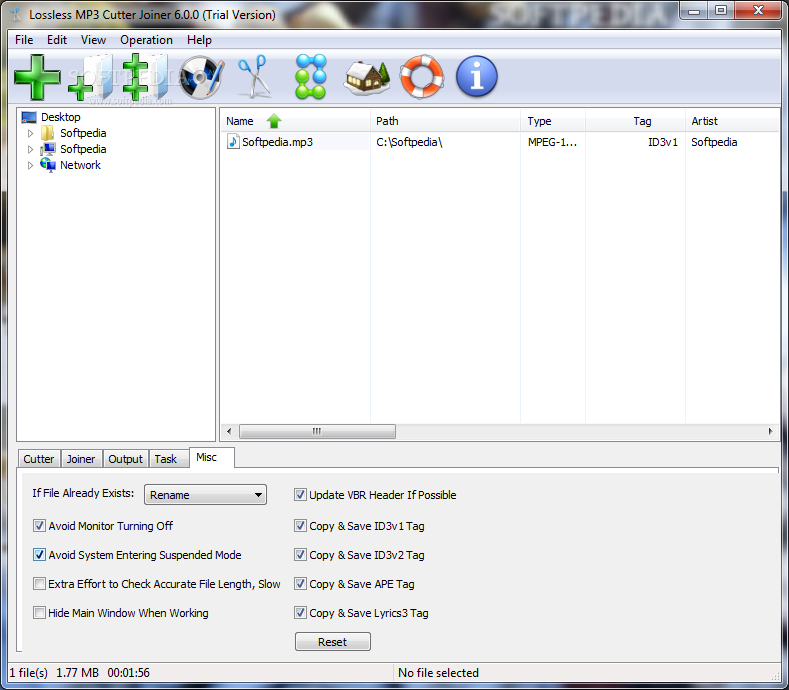Screen dimensions: 789x690
Task: Click 'No file selected' in status bar
Action: tap(438, 673)
